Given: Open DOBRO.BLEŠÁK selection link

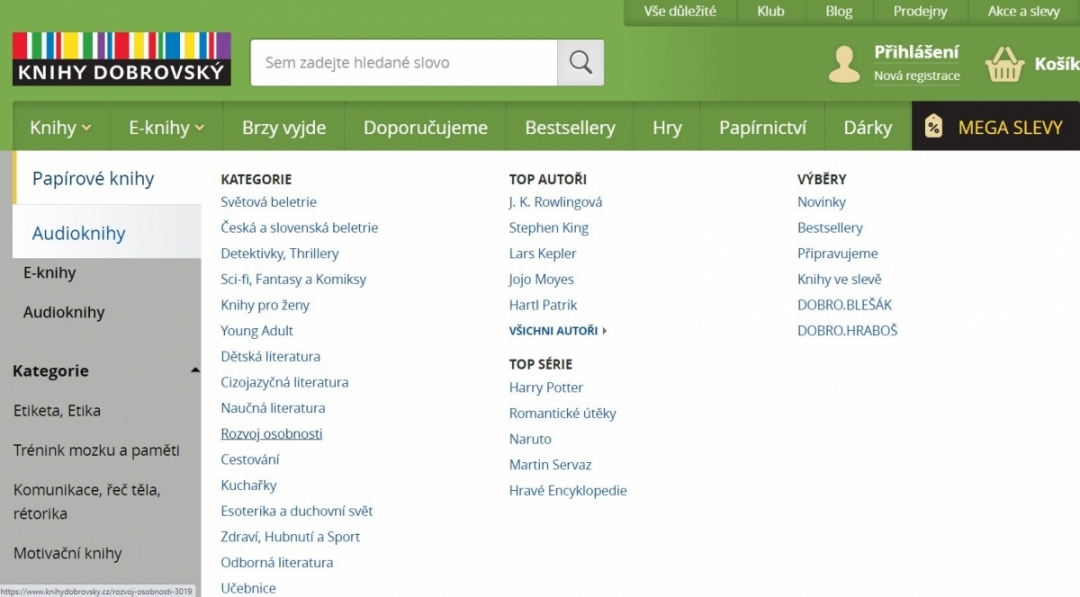Looking at the screenshot, I should coord(844,305).
